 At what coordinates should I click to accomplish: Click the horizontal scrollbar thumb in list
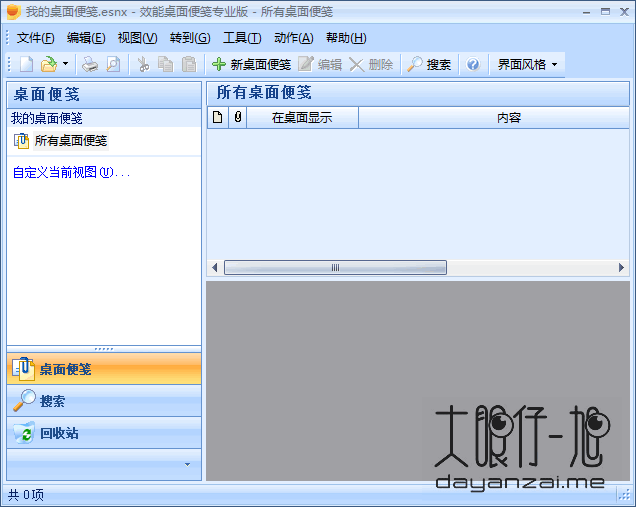335,268
